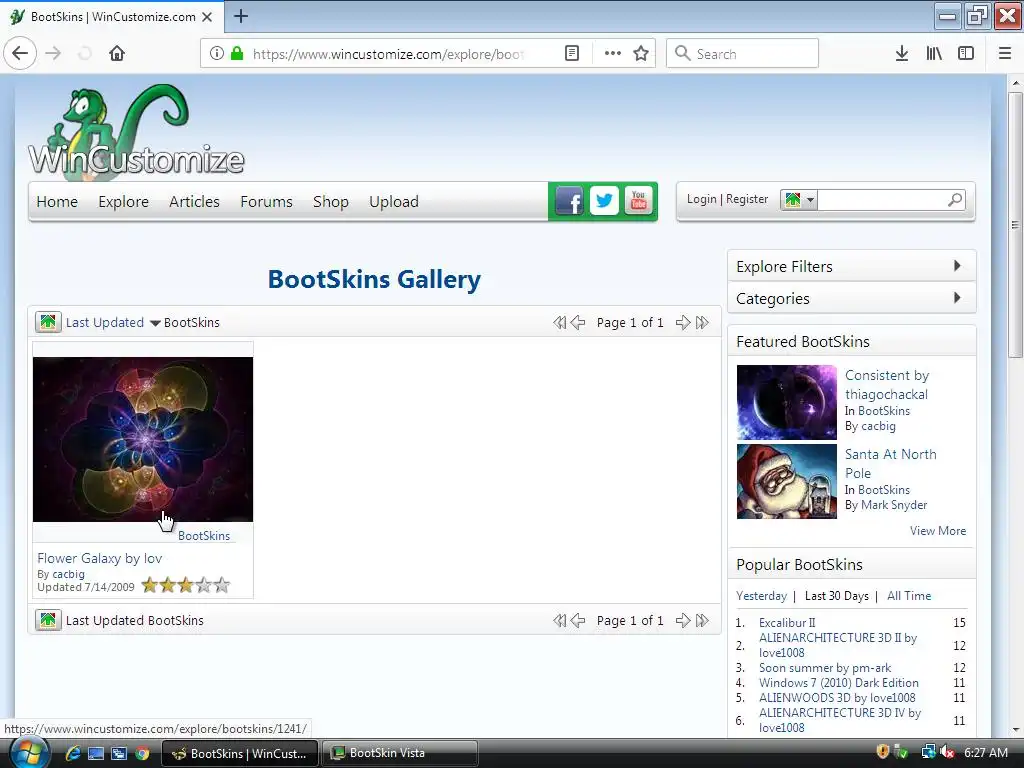Click the WinCustomize gecko logo

pyautogui.click(x=136, y=133)
